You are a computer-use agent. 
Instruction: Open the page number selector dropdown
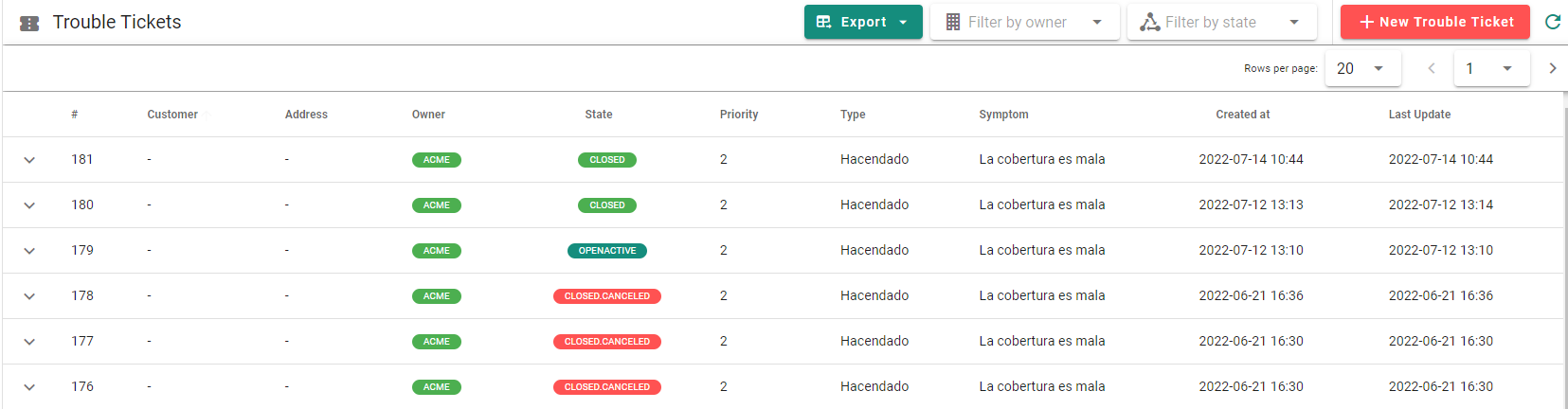tap(1492, 68)
